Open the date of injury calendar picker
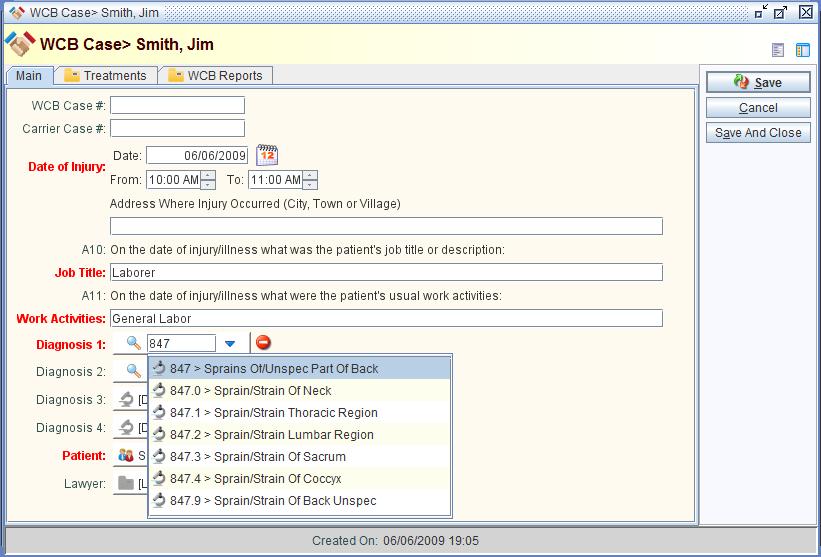Viewport: 821px width, 557px height. coord(267,155)
